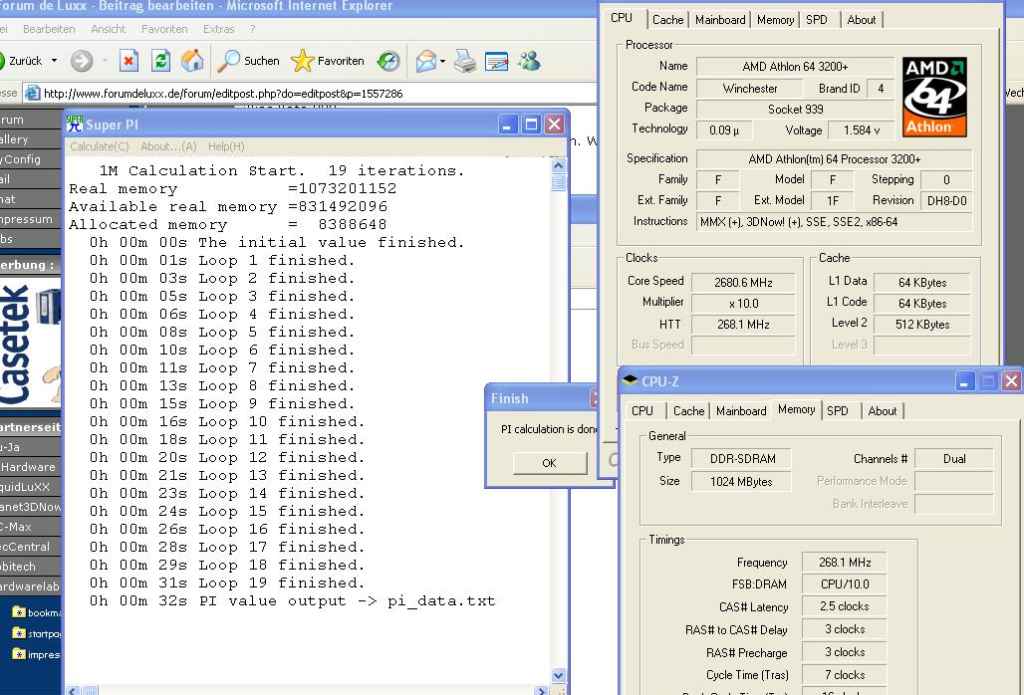Open the ? help menu in Internet Explorer
1024x695 pixels.
[252, 29]
